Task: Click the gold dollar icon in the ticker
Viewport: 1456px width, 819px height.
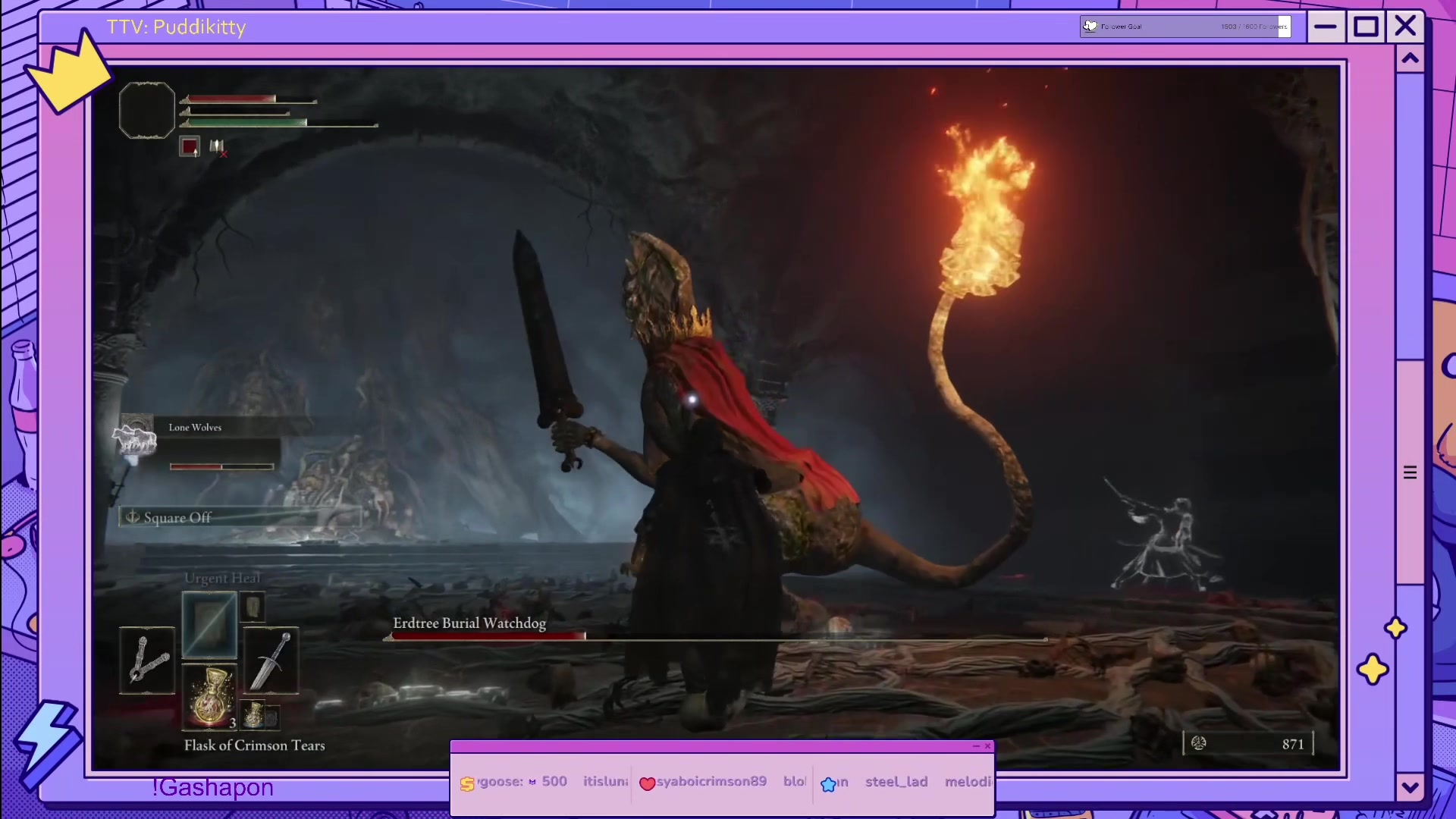Action: click(x=467, y=784)
